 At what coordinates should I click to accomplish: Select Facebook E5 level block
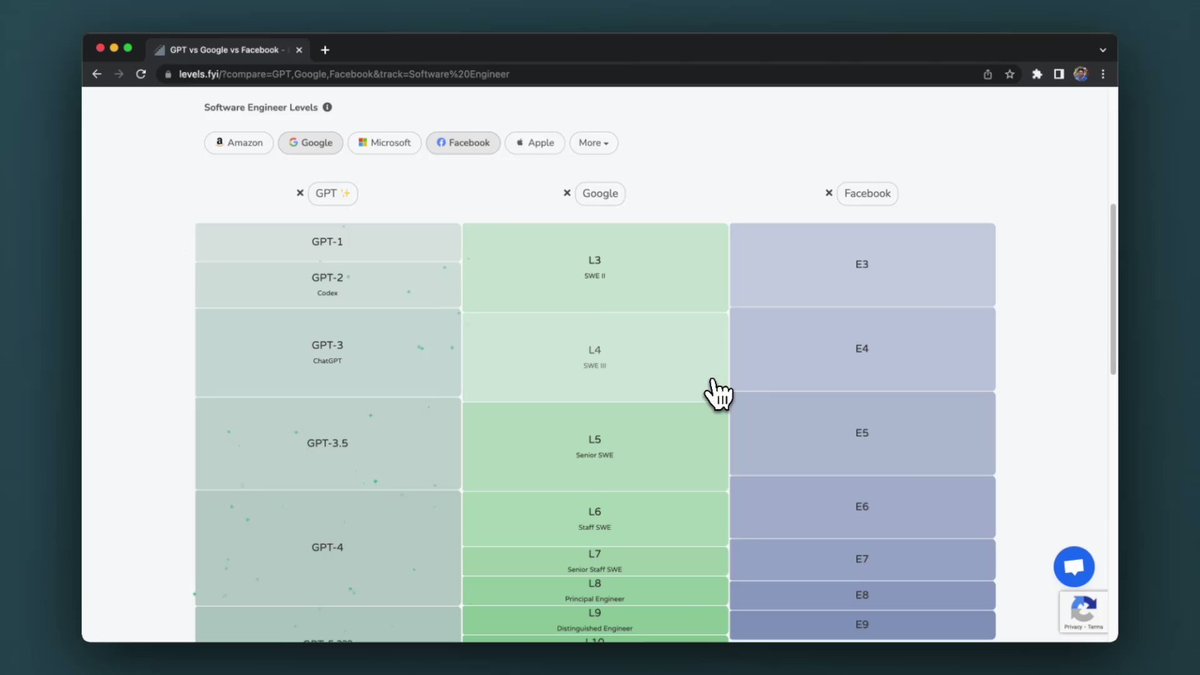862,433
